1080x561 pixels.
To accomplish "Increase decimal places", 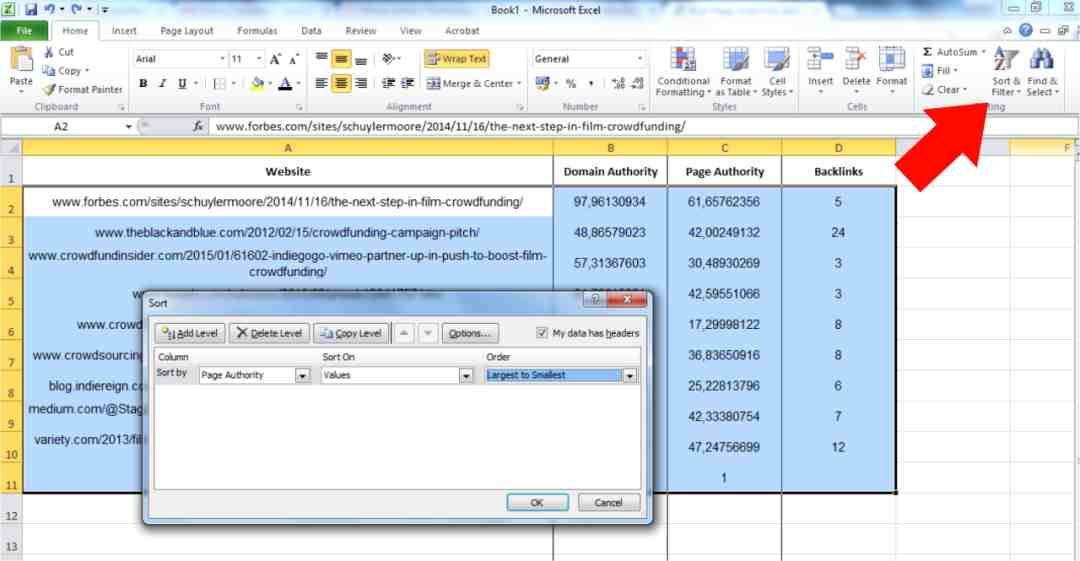I will tap(618, 83).
